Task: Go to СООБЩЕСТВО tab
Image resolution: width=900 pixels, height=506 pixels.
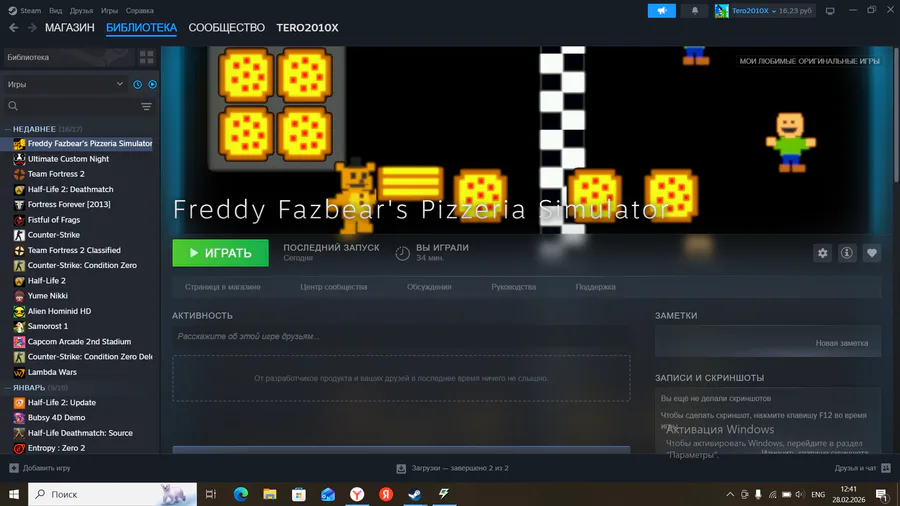Action: [x=227, y=28]
